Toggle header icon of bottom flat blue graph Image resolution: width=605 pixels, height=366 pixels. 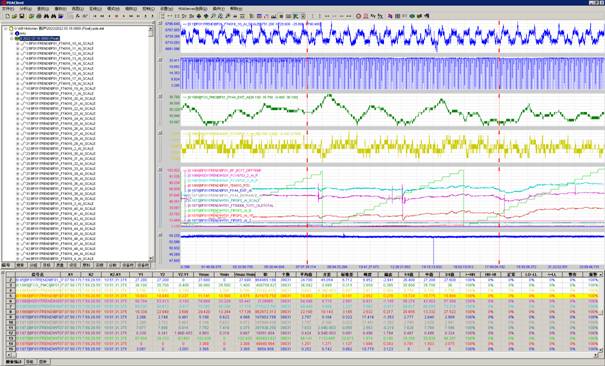(x=161, y=234)
